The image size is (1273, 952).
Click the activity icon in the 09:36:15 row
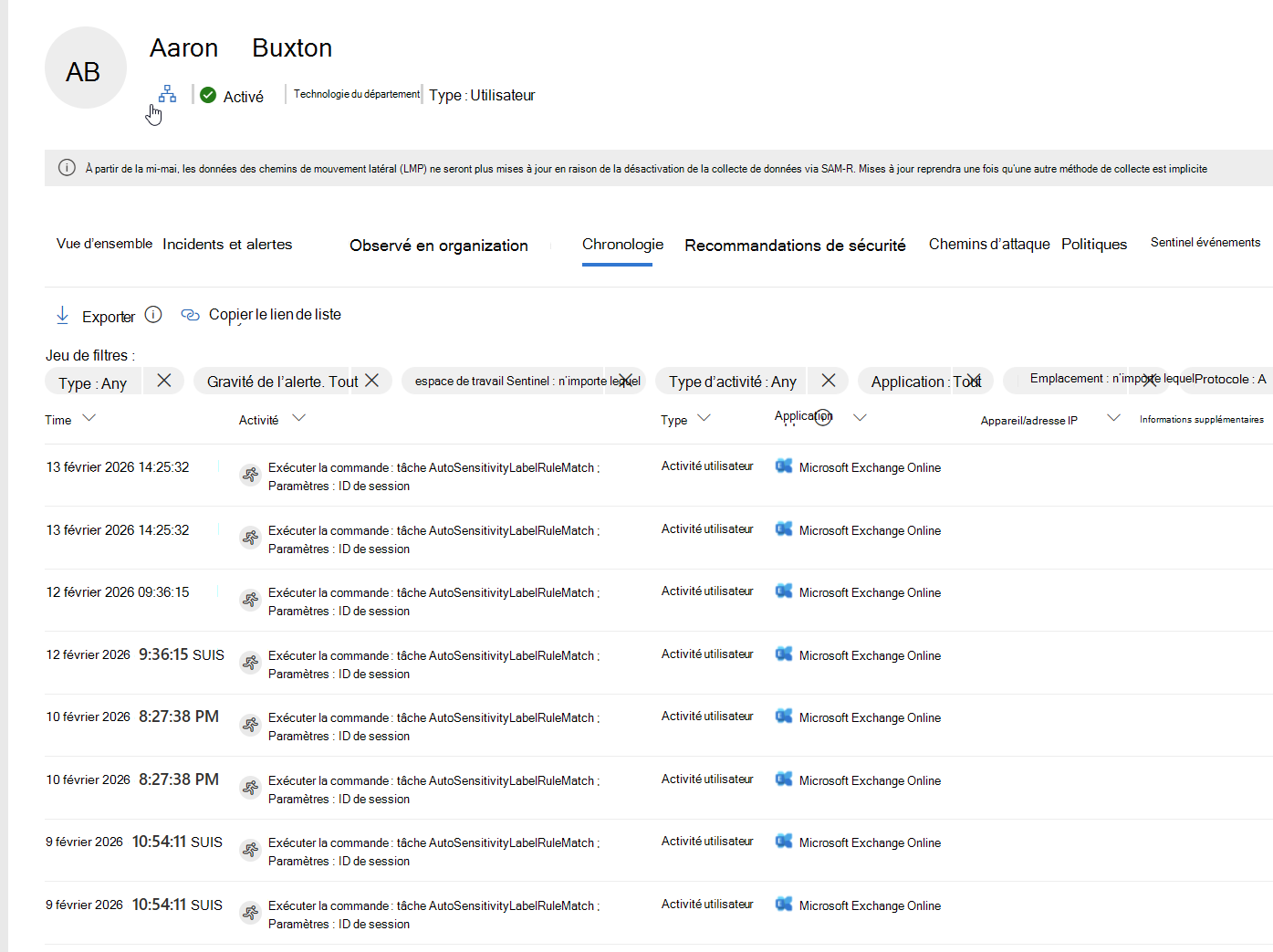[250, 600]
